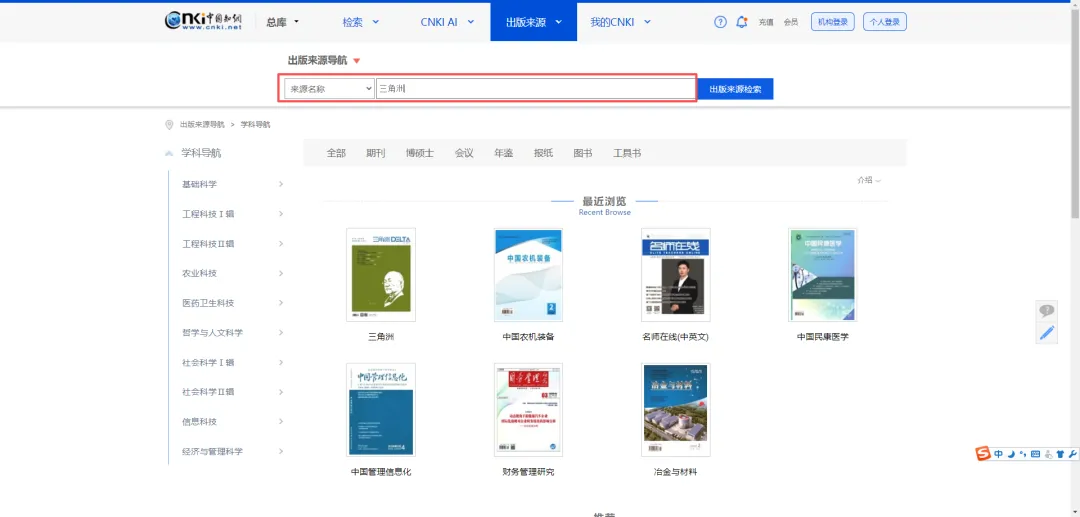Viewport: 1080px width, 517px height.
Task: Expand 经济与管理科学 category chevron
Action: click(281, 451)
